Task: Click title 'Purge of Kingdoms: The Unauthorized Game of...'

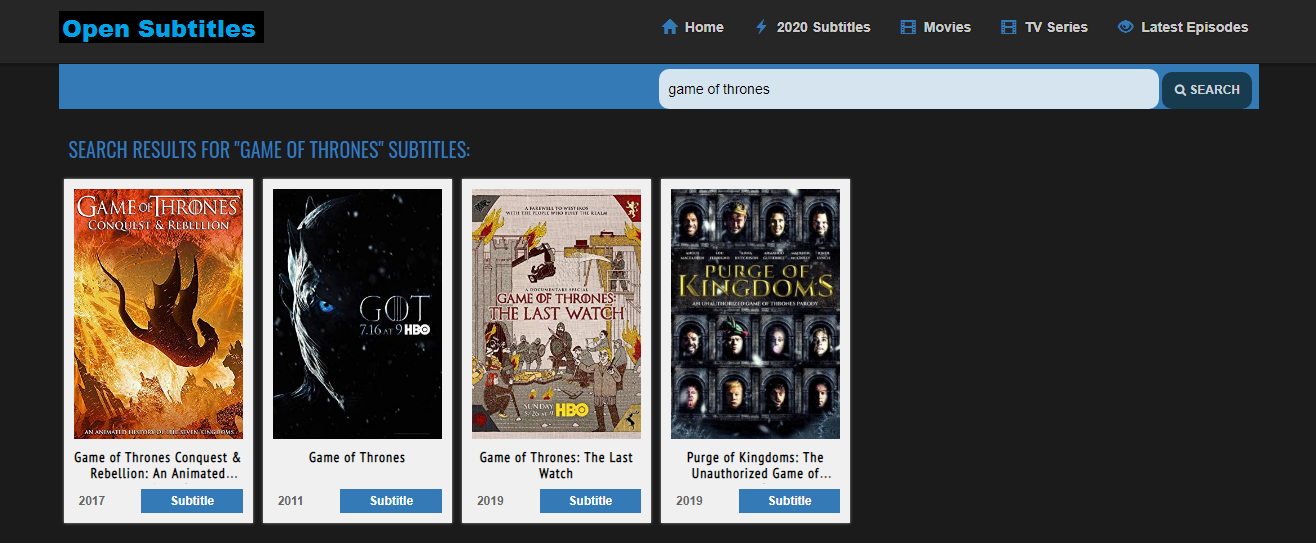Action: 755,465
